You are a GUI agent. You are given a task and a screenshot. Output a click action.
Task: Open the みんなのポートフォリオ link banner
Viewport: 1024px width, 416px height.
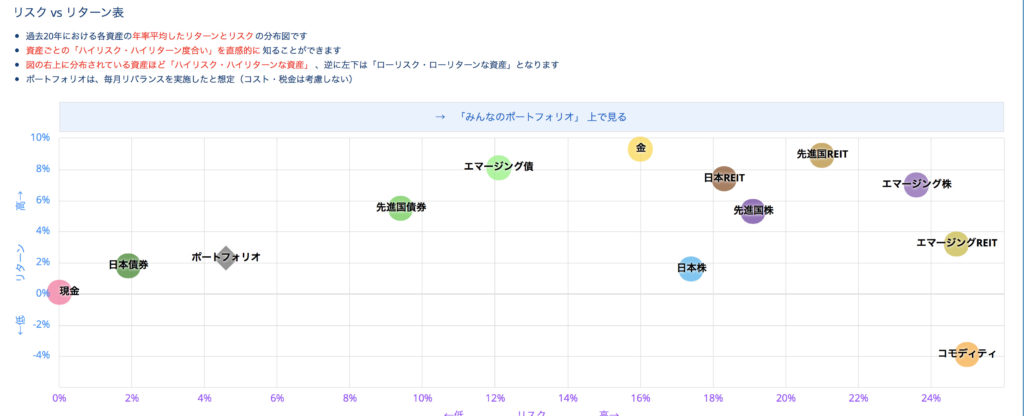(x=531, y=117)
